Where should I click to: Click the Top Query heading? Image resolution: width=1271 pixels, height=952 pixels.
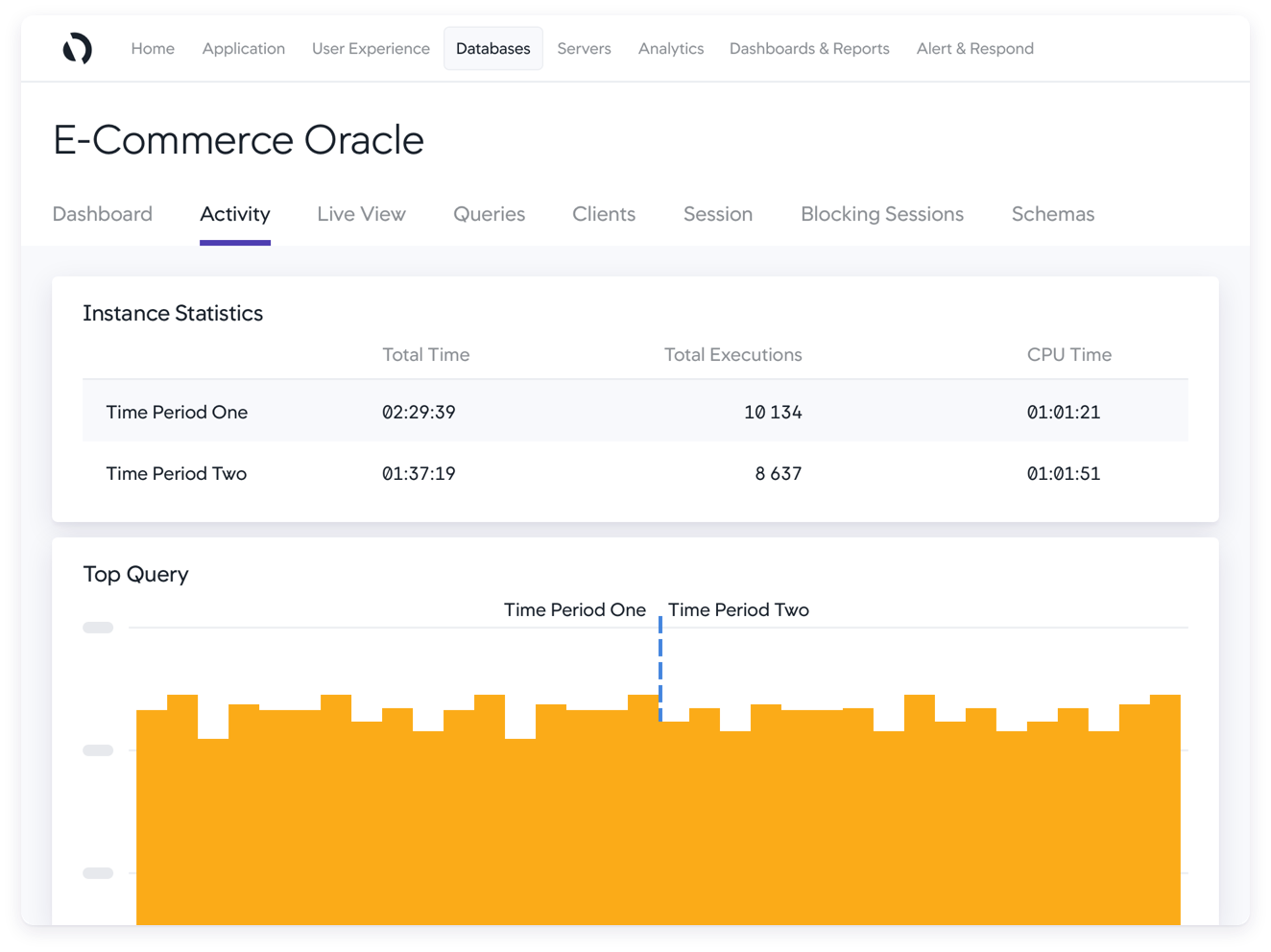(x=135, y=575)
